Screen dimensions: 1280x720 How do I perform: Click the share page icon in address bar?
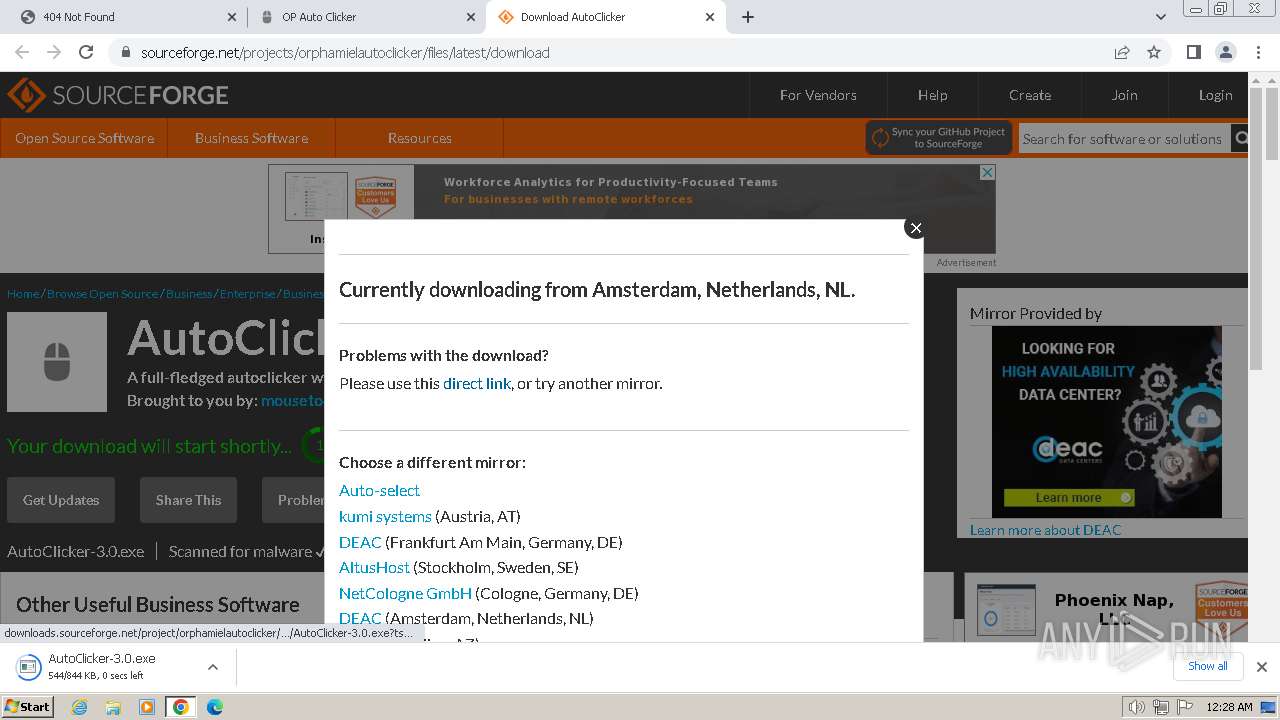point(1122,52)
